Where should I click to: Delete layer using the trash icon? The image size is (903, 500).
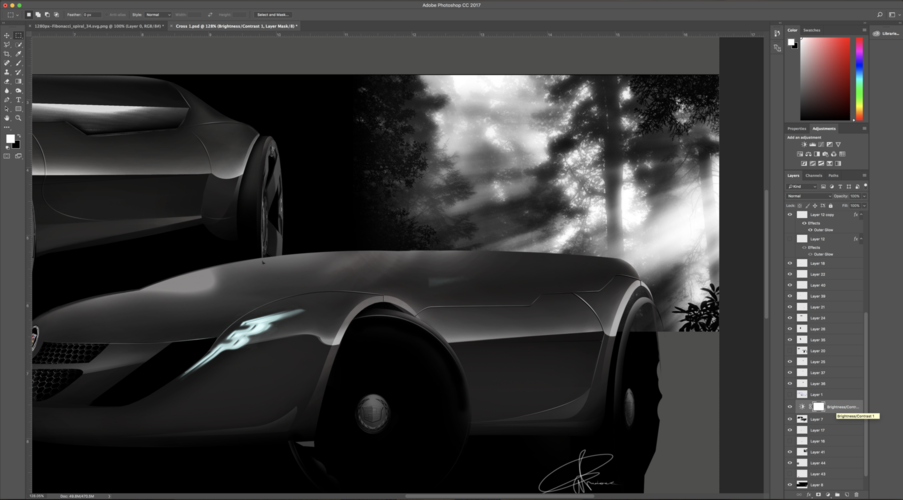[856, 494]
